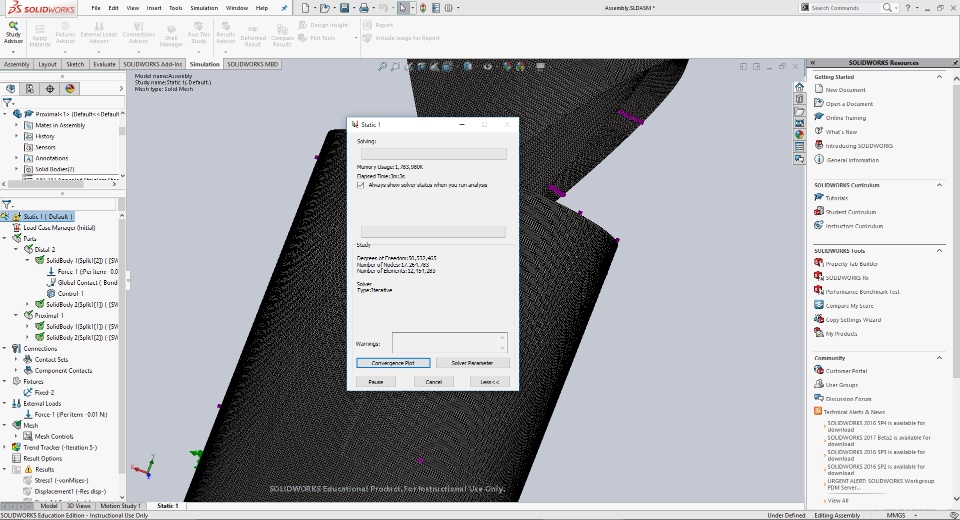Click the Zoom to Fit magnifier icon
960x520 pixels.
pyautogui.click(x=382, y=66)
